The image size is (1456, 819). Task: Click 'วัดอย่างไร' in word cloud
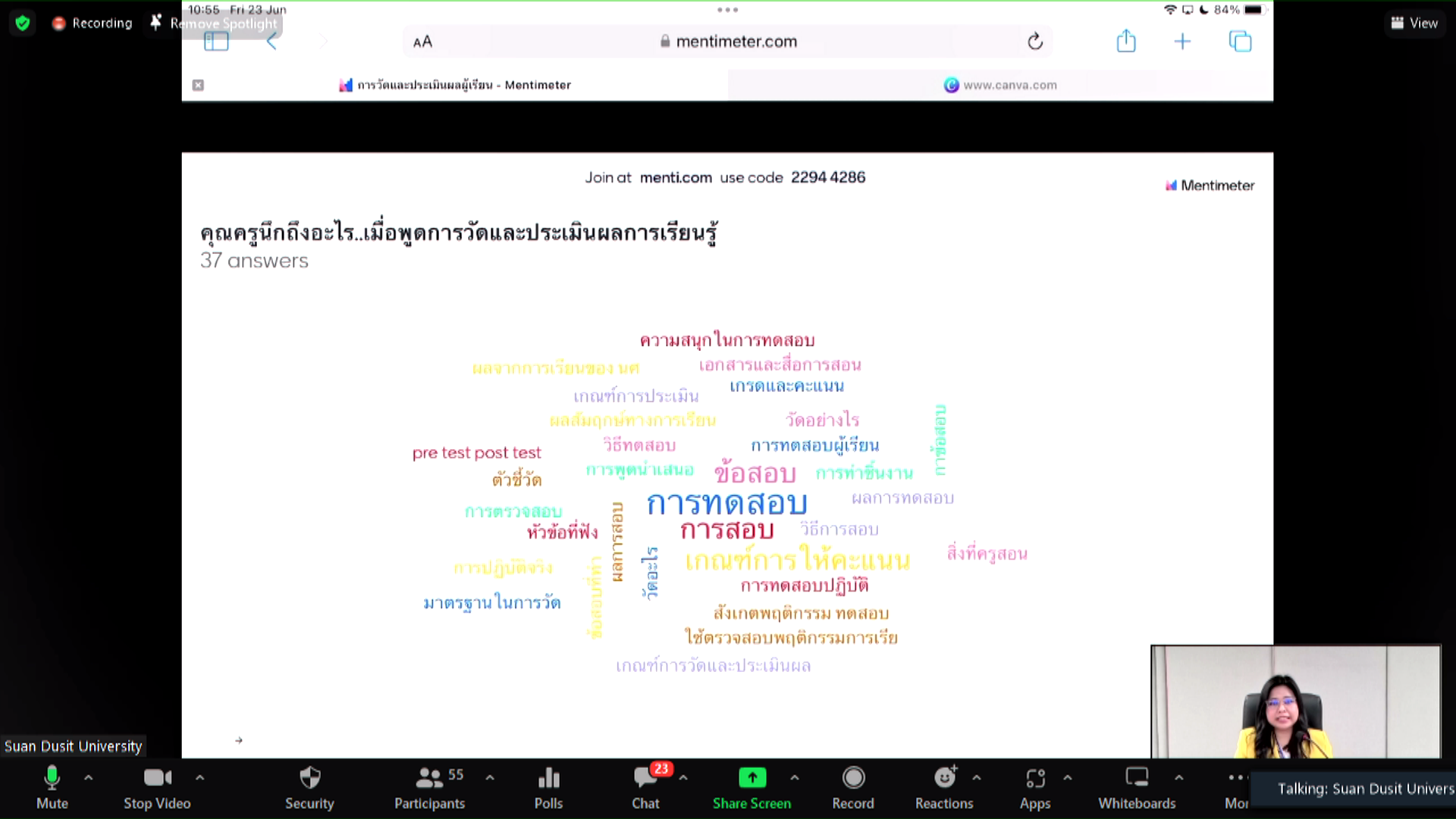[822, 419]
